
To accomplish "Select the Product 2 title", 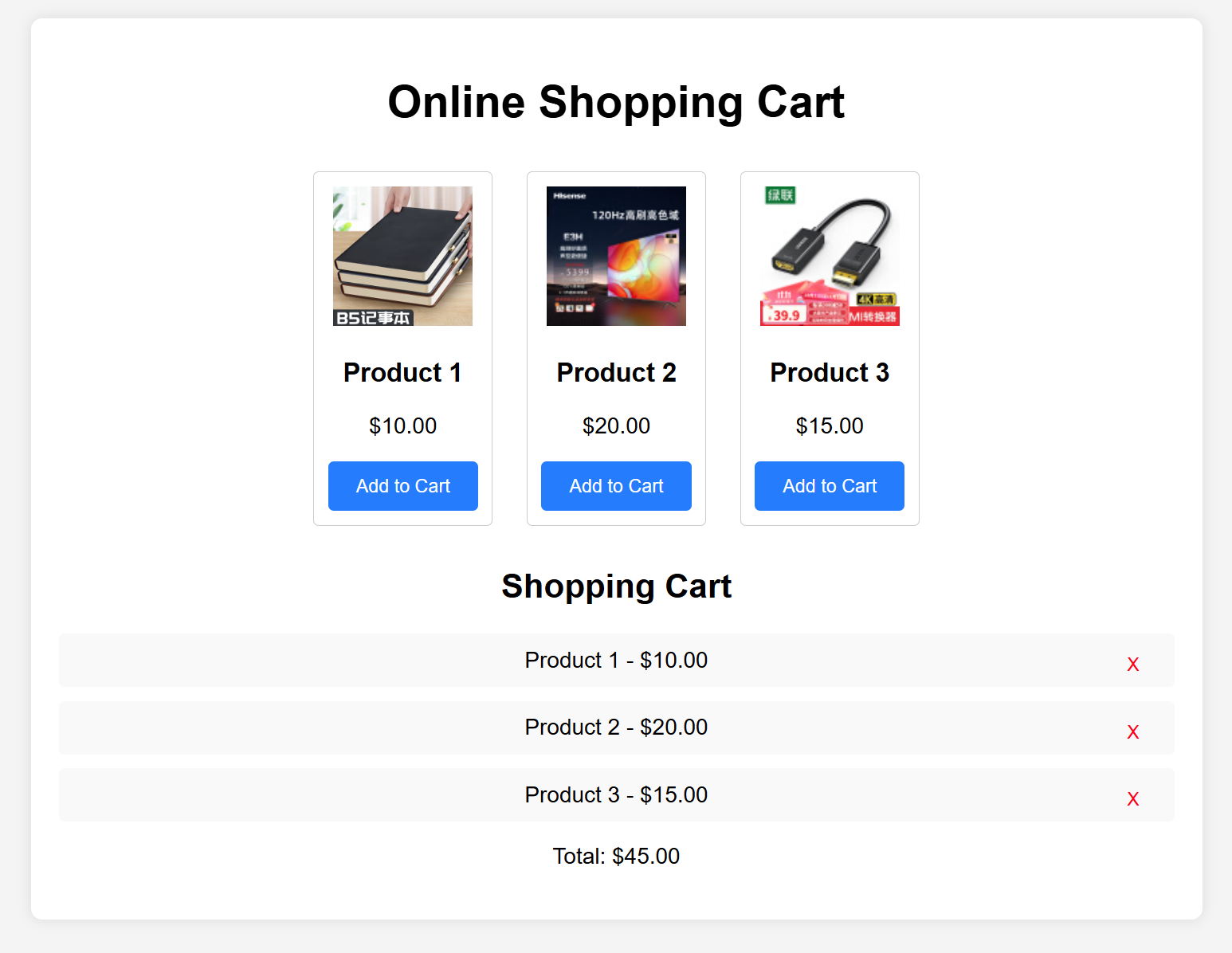I will pos(616,372).
